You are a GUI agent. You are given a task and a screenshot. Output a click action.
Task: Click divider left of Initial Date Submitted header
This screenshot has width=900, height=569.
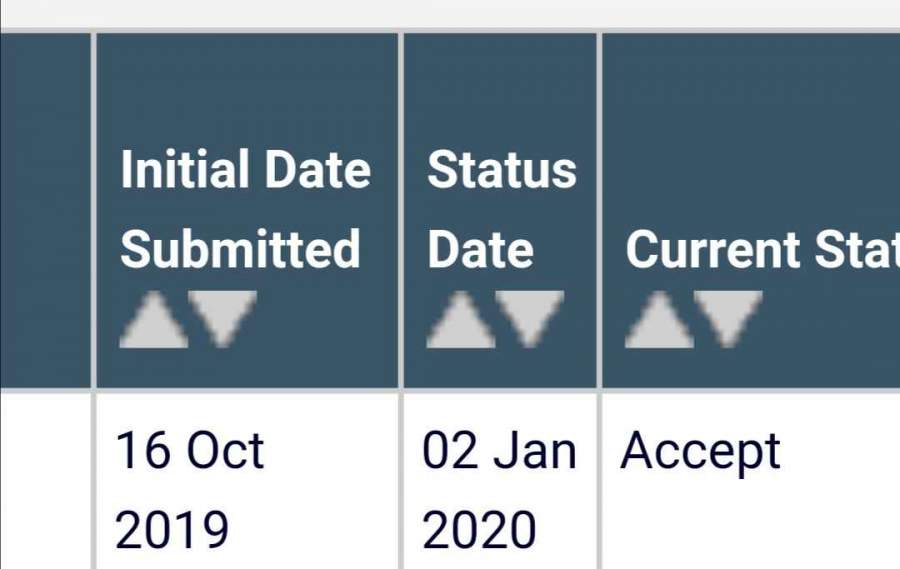click(93, 210)
